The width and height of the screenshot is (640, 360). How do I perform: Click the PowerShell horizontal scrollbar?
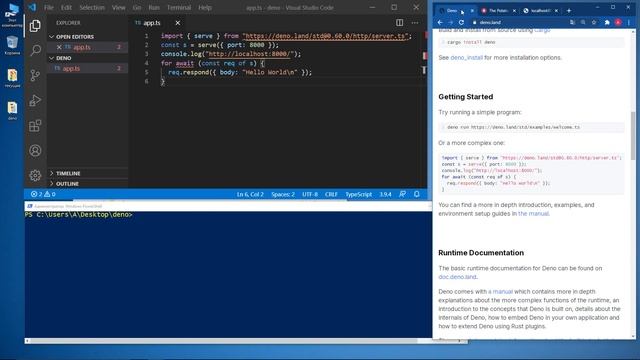[224, 341]
